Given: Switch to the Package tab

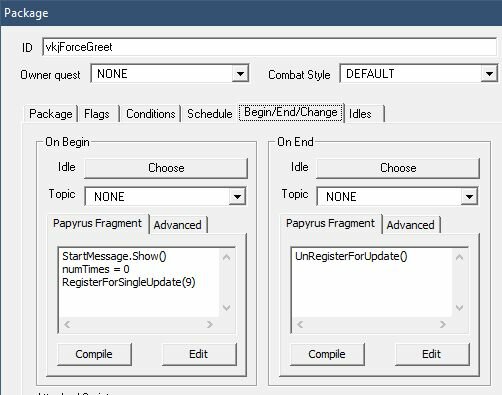Looking at the screenshot, I should tap(51, 114).
